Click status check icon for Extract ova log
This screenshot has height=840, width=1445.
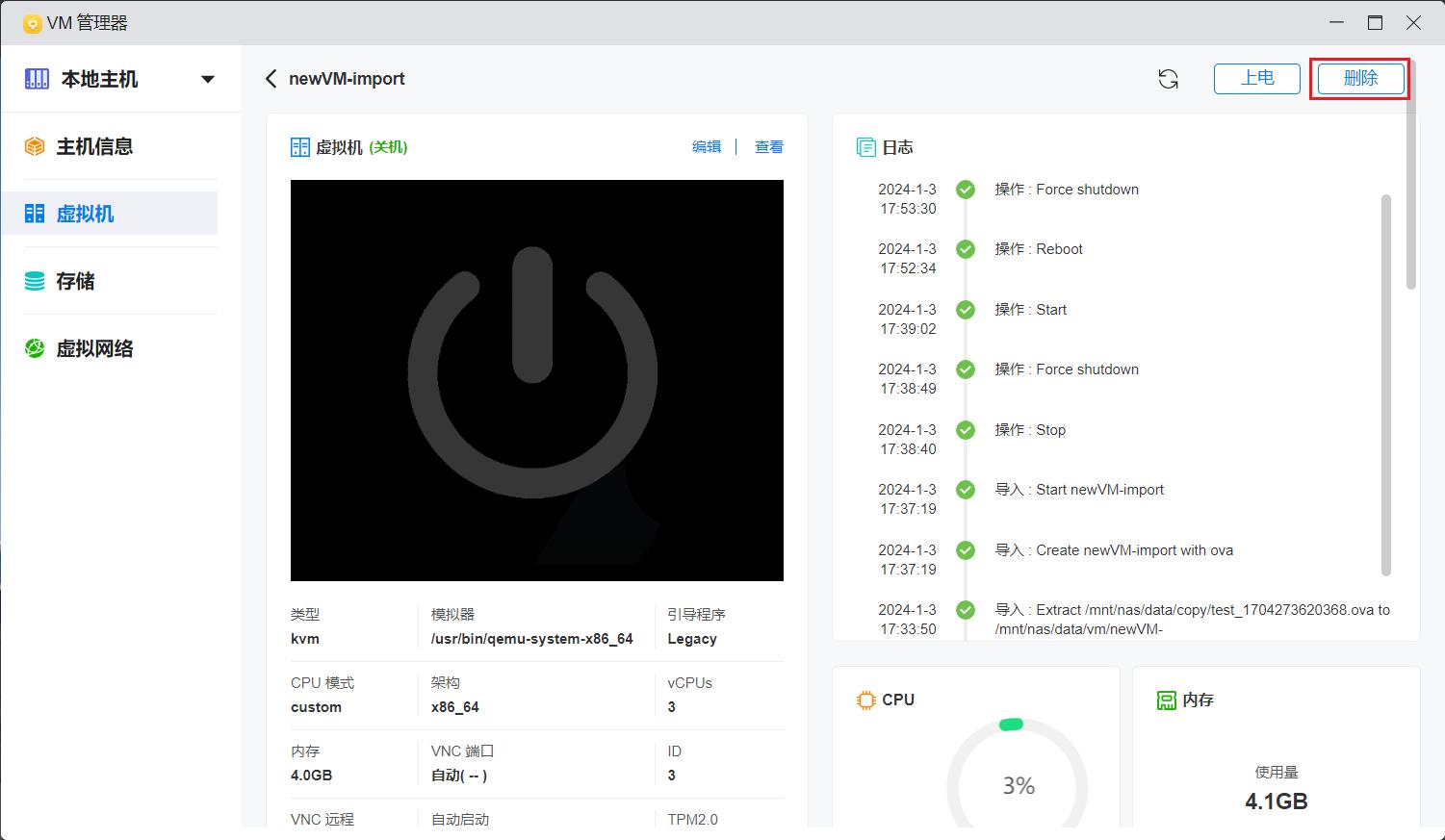pyautogui.click(x=966, y=610)
